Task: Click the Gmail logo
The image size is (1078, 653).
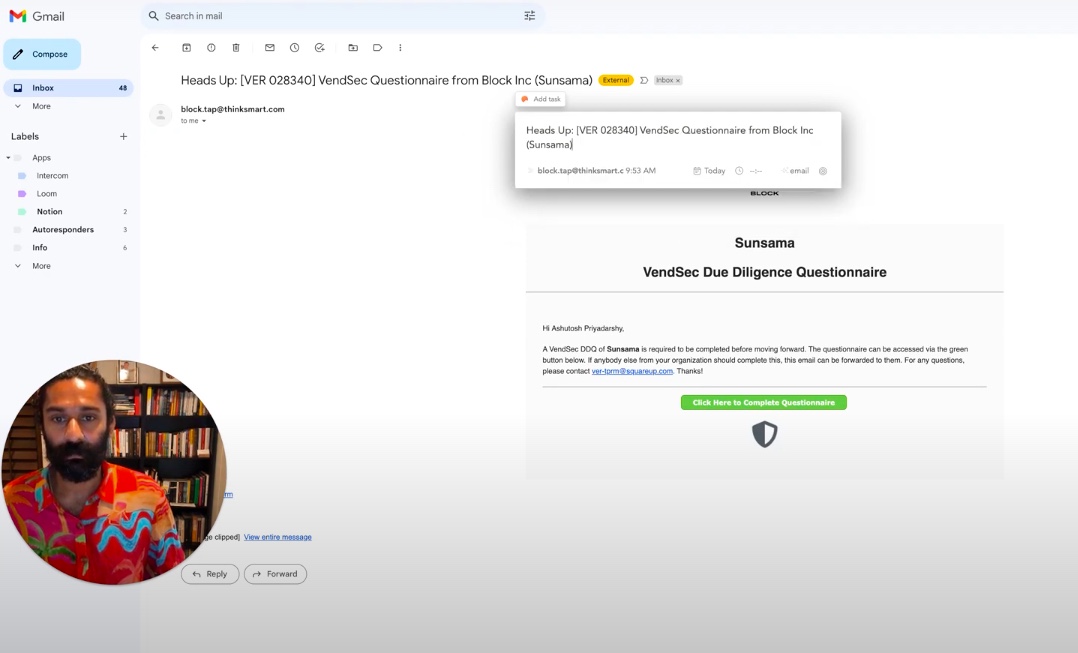Action: (x=37, y=16)
